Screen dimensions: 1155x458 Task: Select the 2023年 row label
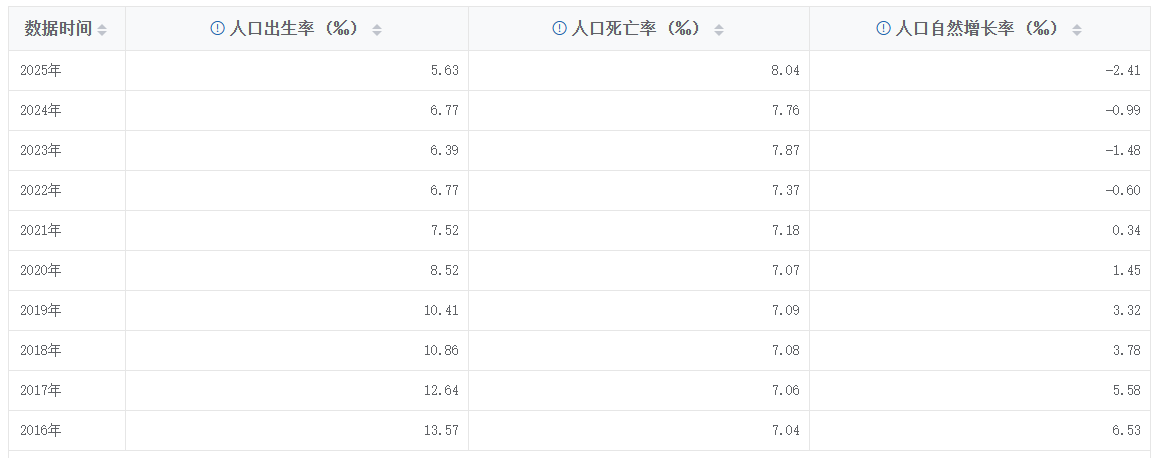point(41,150)
